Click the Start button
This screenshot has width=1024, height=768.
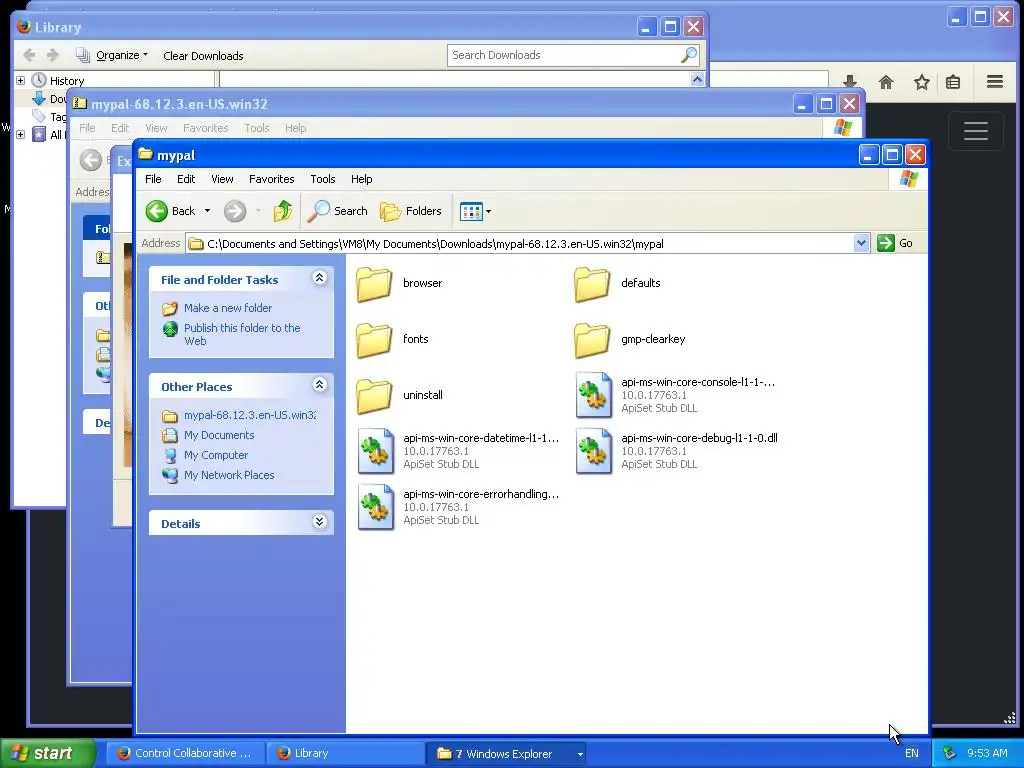click(x=47, y=753)
